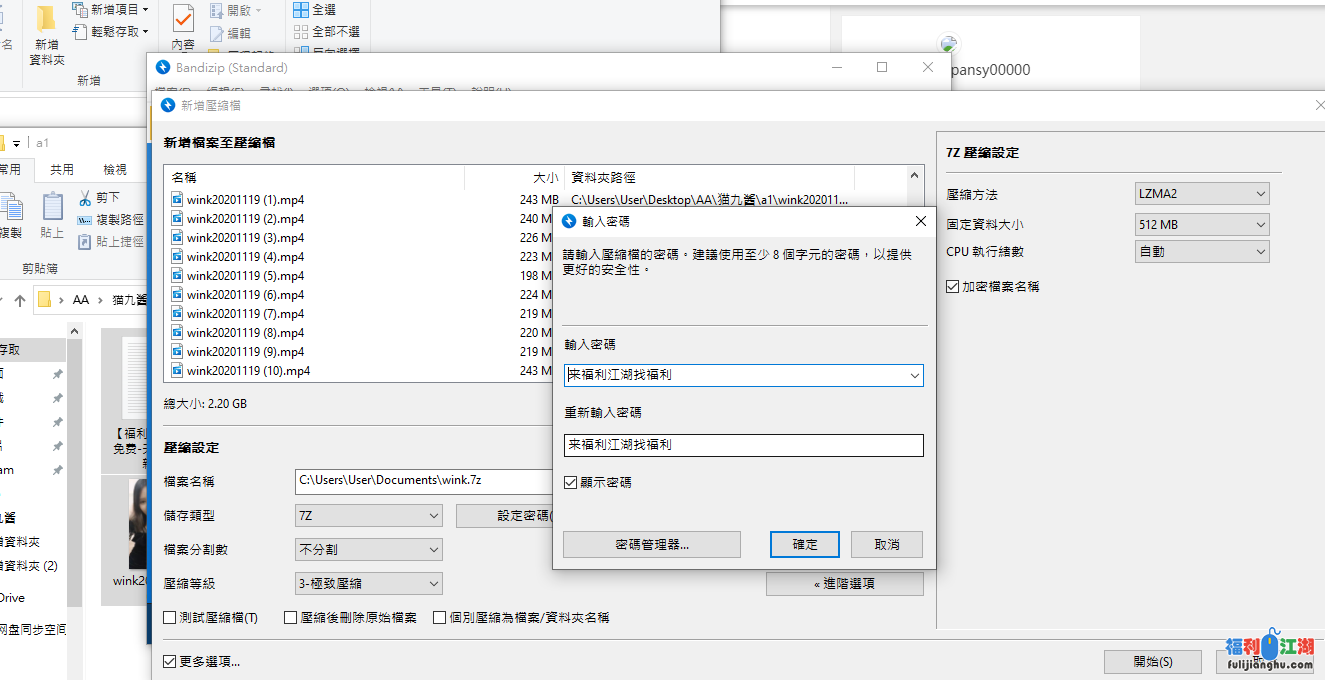Click the Copy Path icon in ribbon
1325x680 pixels.
click(x=85, y=220)
